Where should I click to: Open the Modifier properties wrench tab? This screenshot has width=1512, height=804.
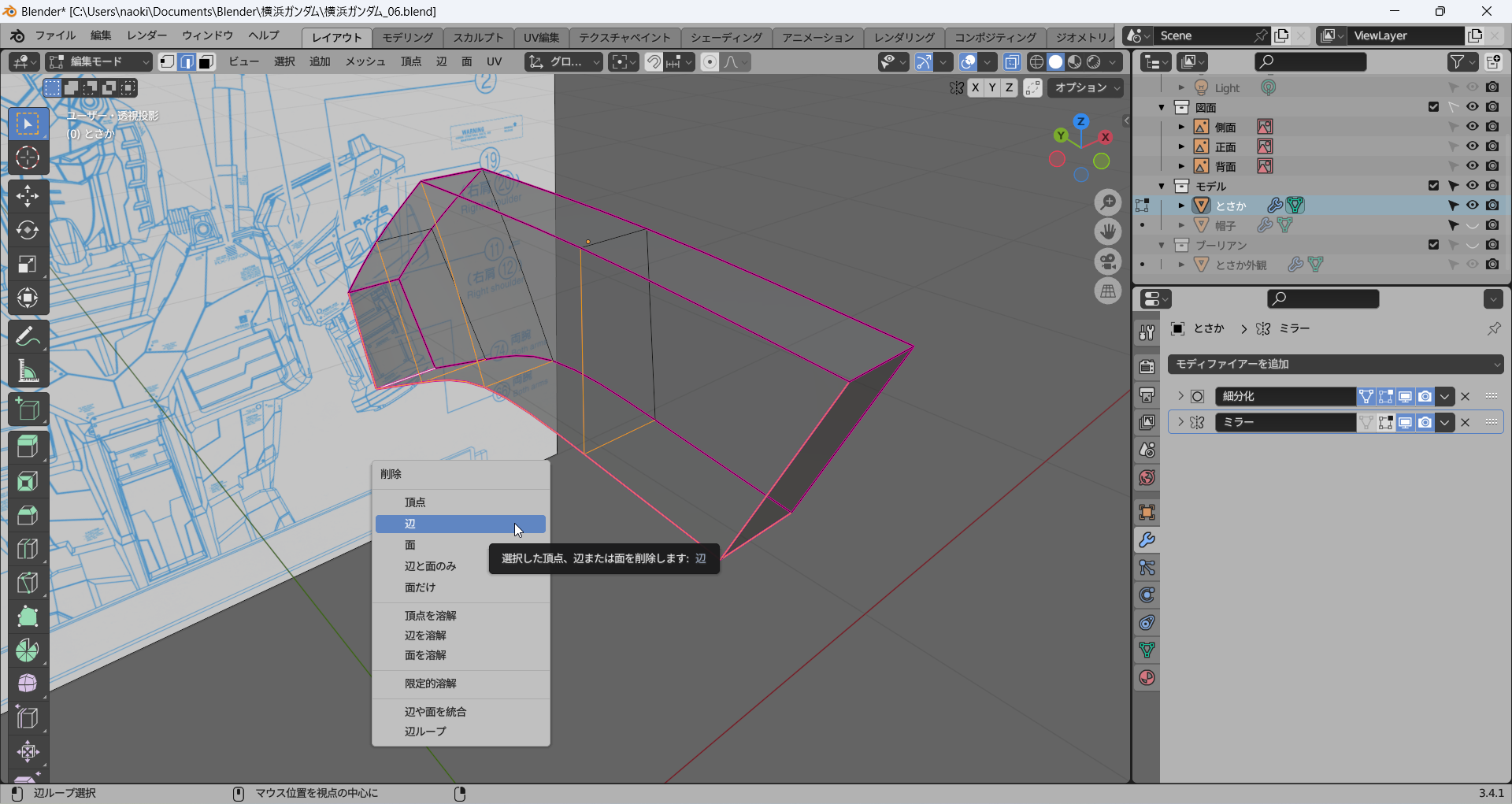click(x=1147, y=540)
